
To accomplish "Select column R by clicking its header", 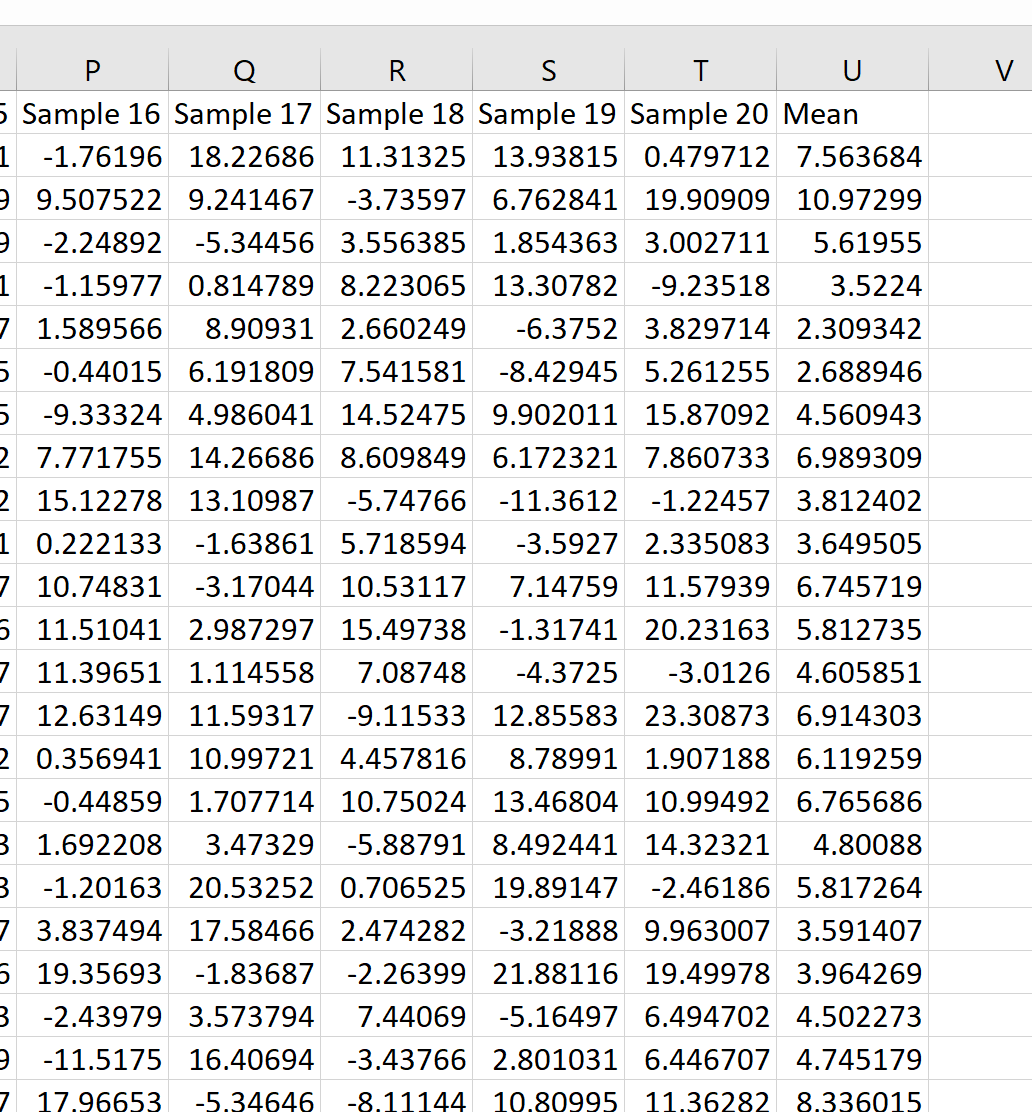I will [x=395, y=71].
